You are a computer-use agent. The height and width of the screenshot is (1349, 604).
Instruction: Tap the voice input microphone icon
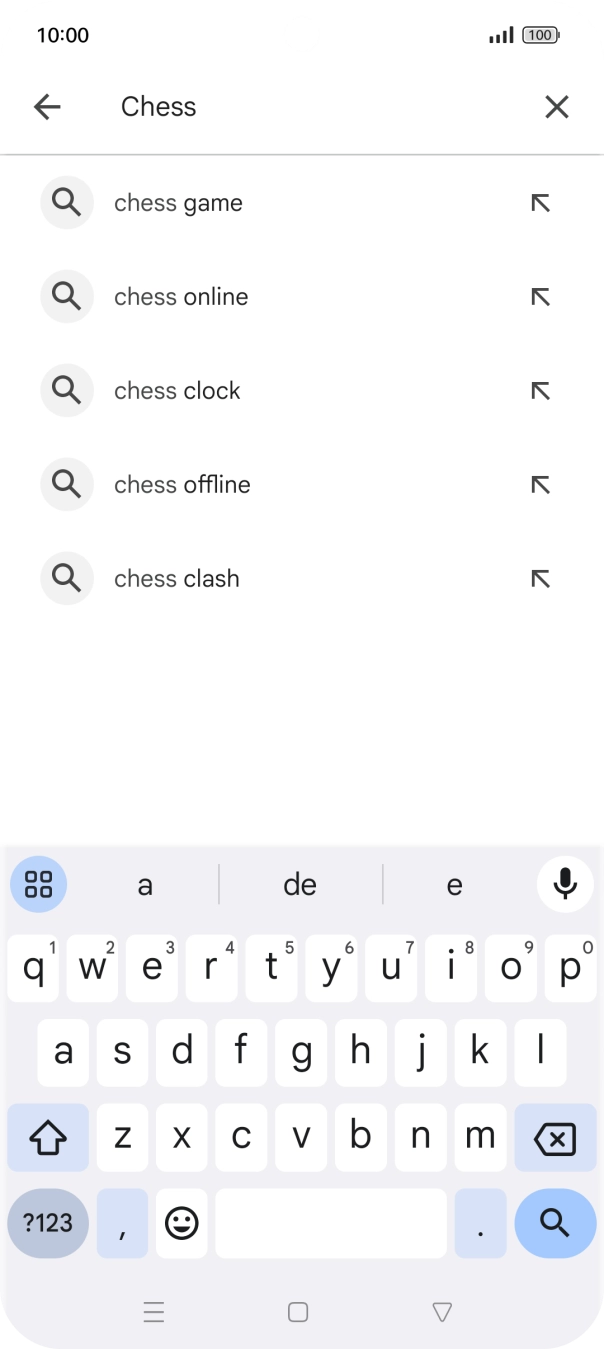click(x=566, y=884)
